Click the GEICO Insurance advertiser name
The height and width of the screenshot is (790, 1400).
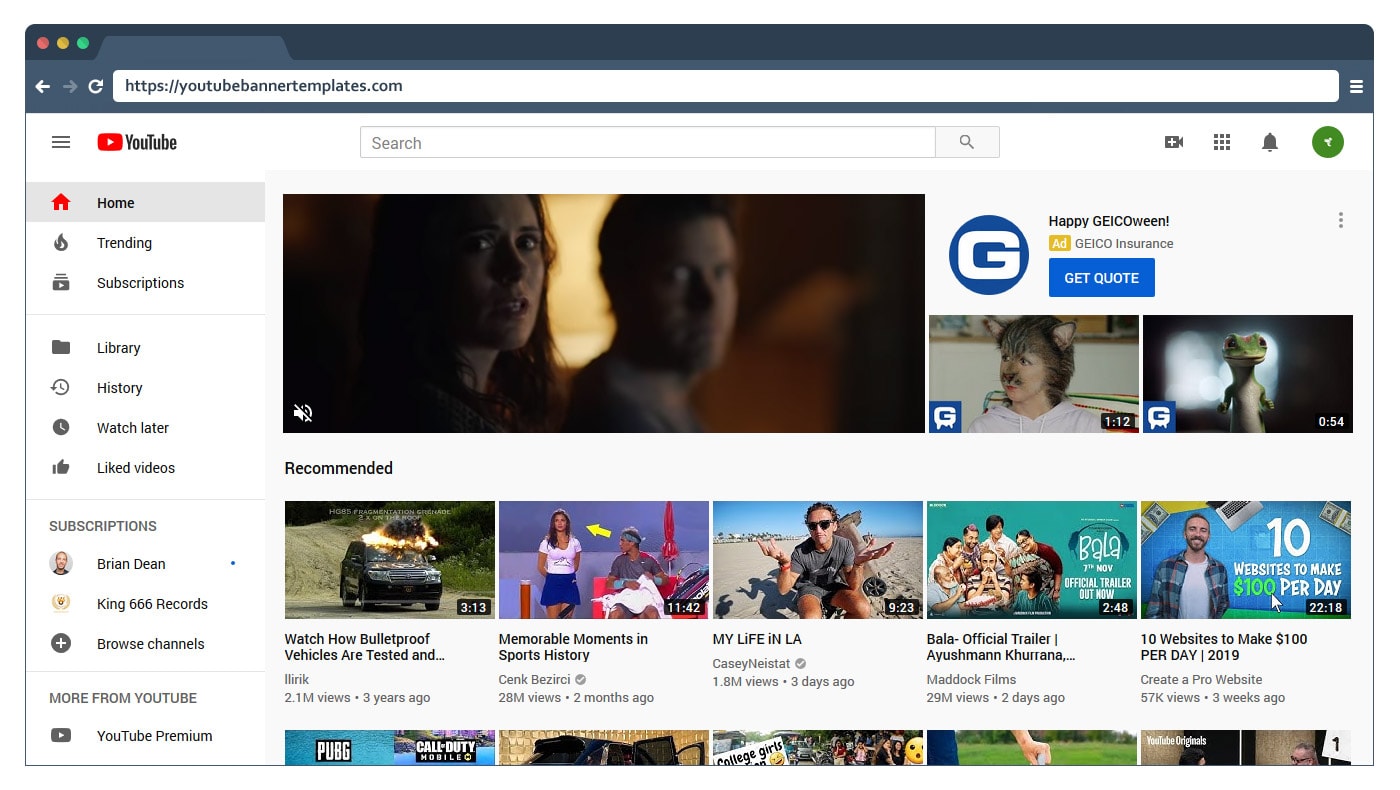tap(1124, 243)
